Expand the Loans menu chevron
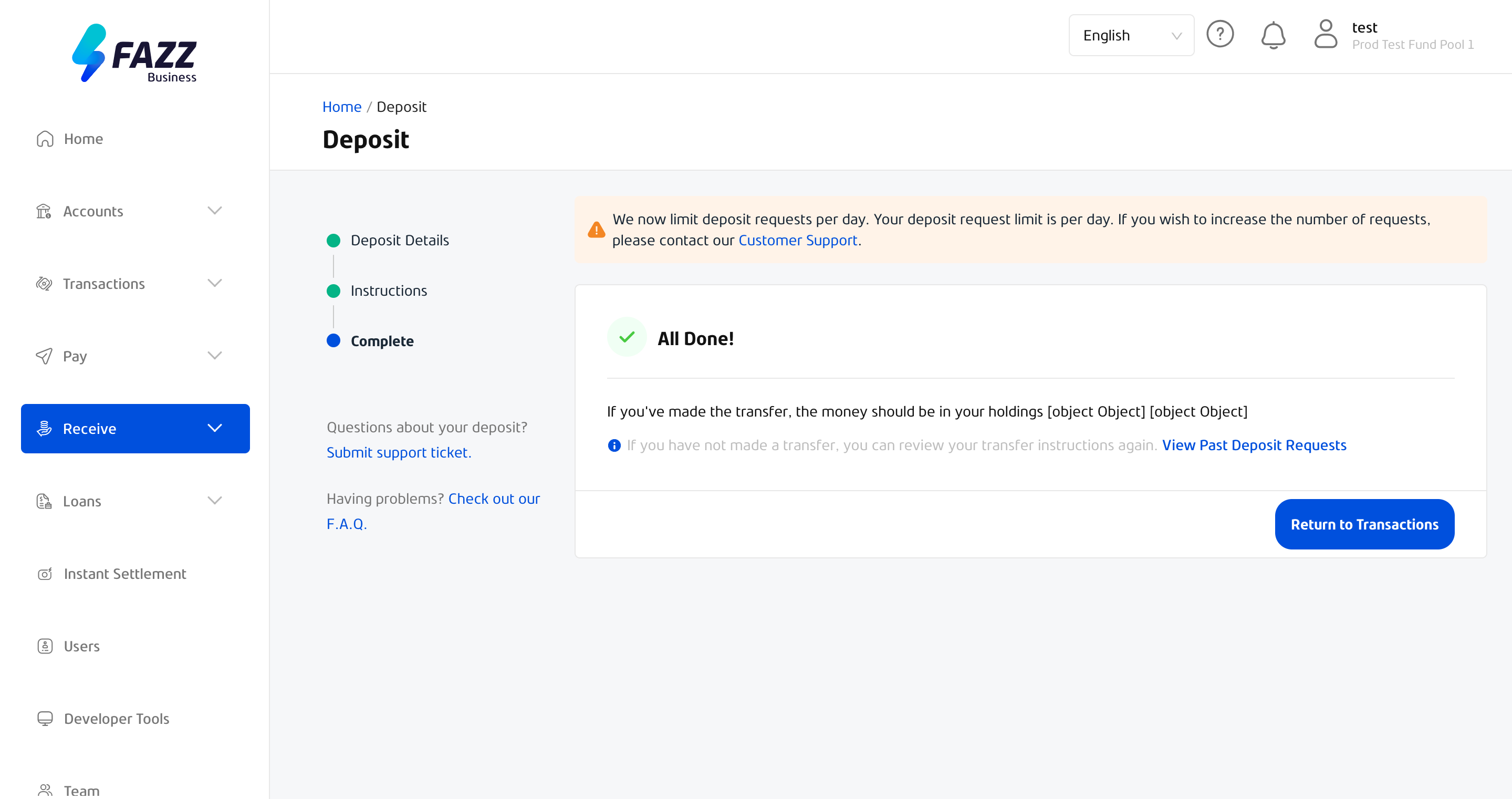The height and width of the screenshot is (799, 1512). click(215, 500)
